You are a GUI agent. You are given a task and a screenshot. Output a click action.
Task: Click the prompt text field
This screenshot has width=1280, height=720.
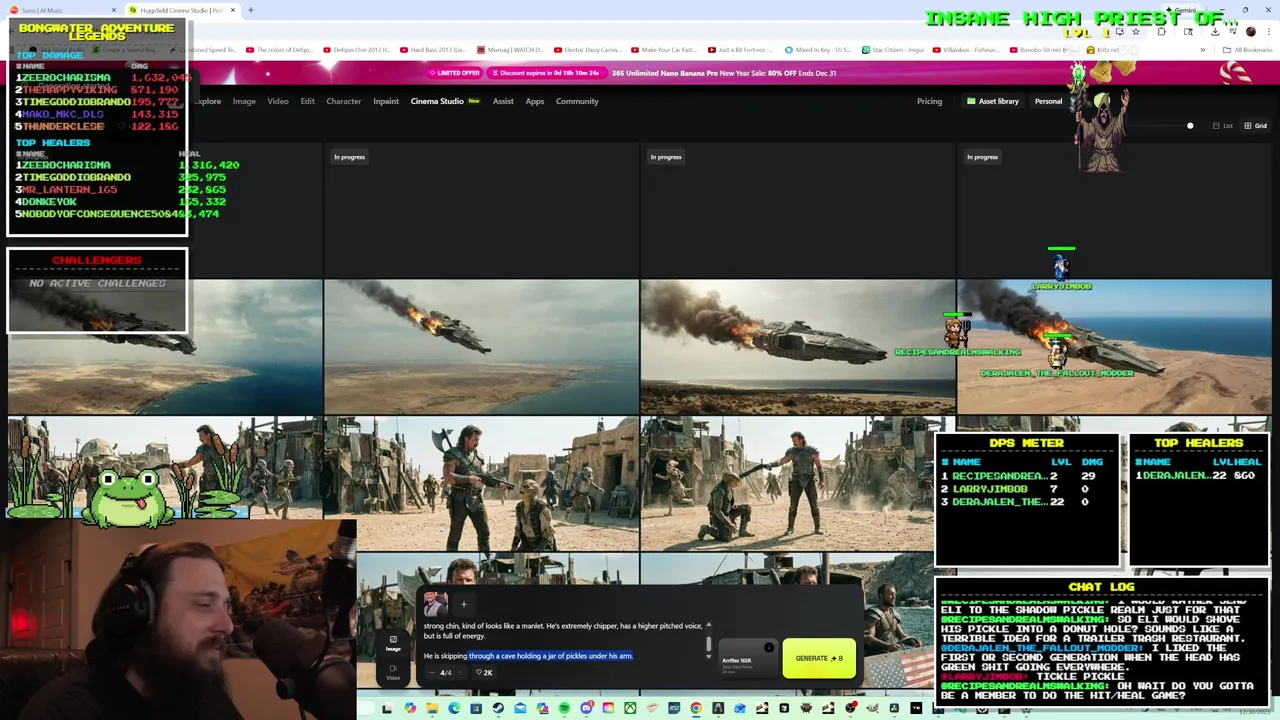(x=565, y=641)
